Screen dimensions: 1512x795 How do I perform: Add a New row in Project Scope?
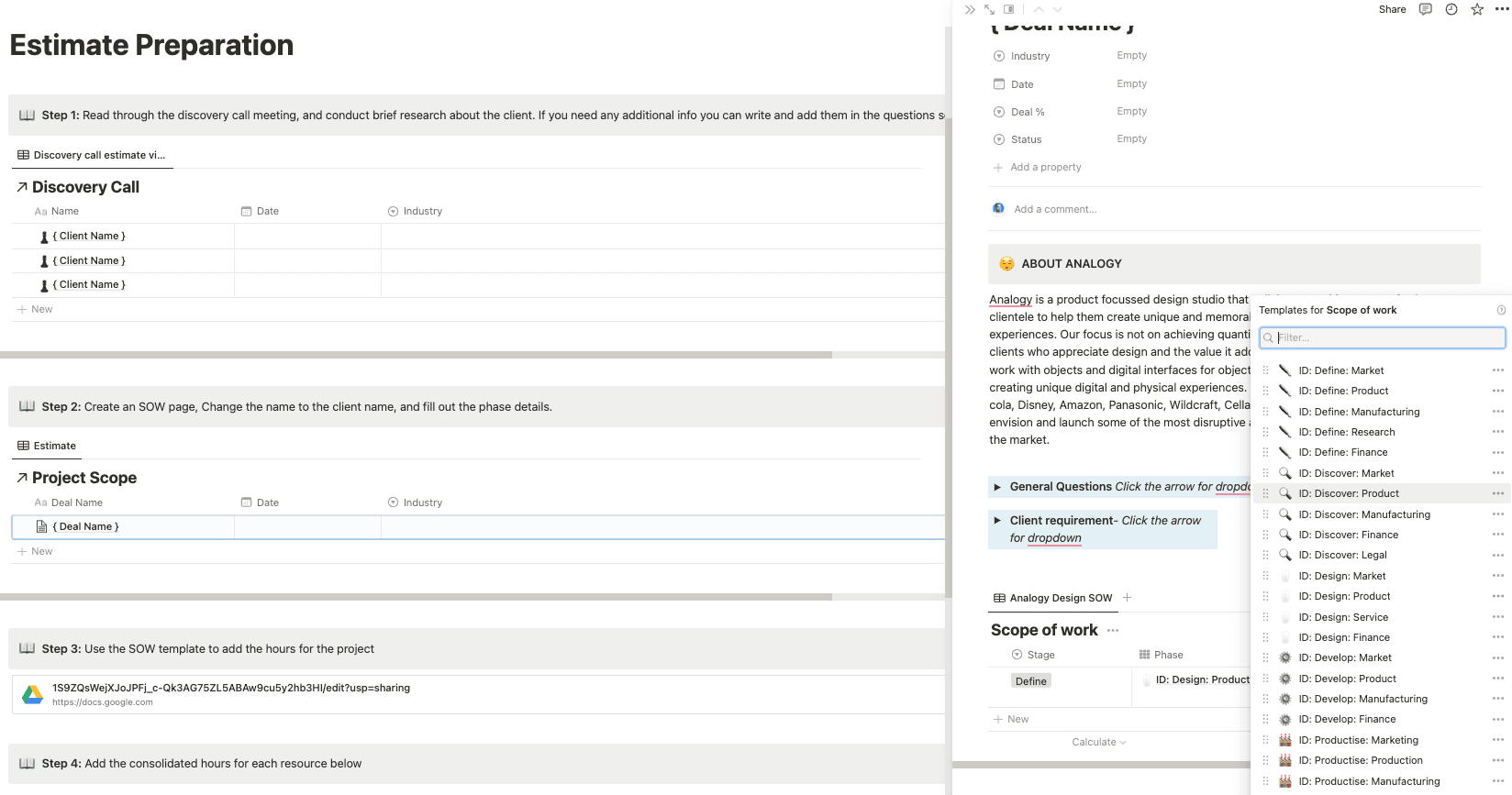pyautogui.click(x=35, y=551)
